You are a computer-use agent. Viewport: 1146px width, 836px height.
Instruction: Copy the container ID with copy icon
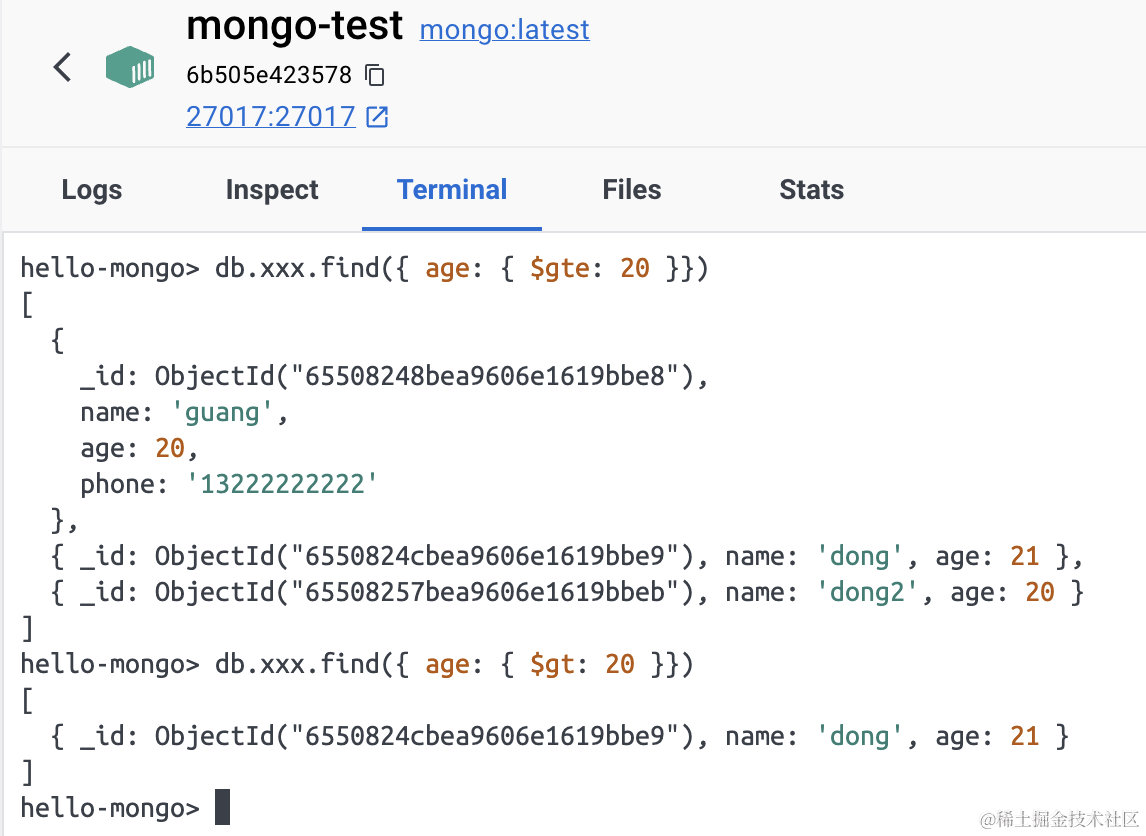pos(375,75)
